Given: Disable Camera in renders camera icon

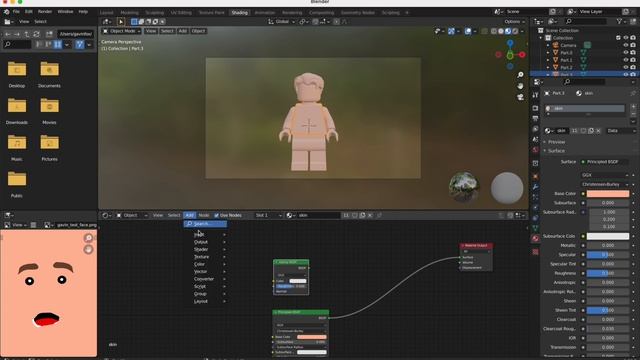Looking at the screenshot, I should coord(633,45).
